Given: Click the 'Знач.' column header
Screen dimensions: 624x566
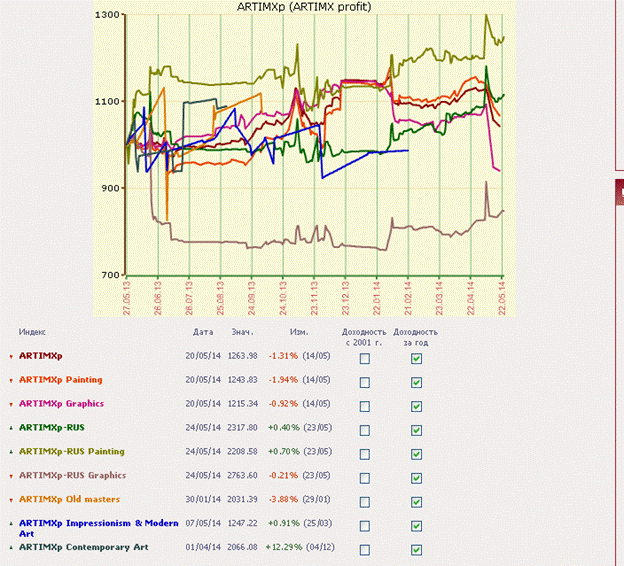Looking at the screenshot, I should [x=242, y=332].
